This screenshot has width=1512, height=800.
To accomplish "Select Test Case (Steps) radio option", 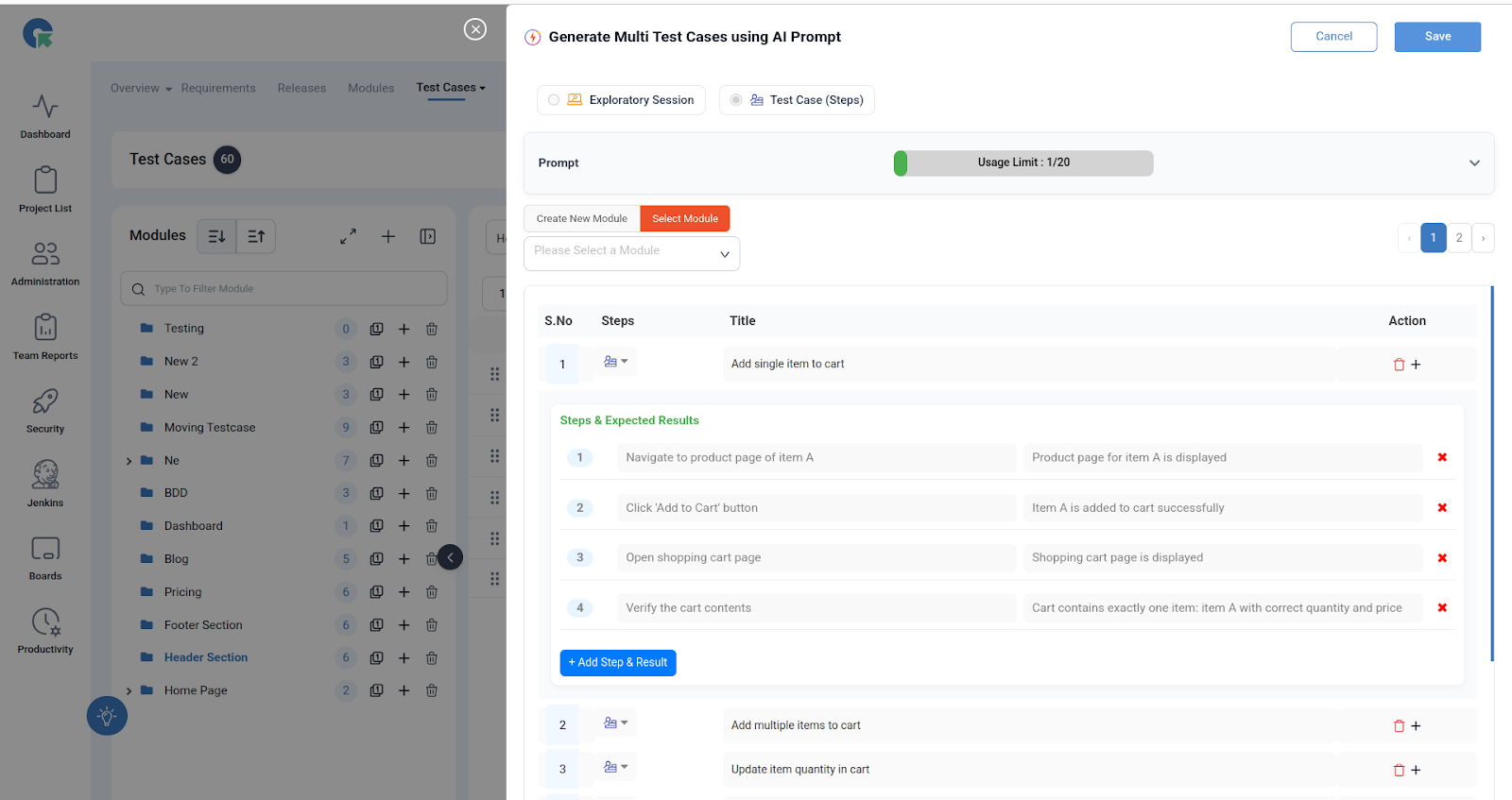I will coord(736,100).
